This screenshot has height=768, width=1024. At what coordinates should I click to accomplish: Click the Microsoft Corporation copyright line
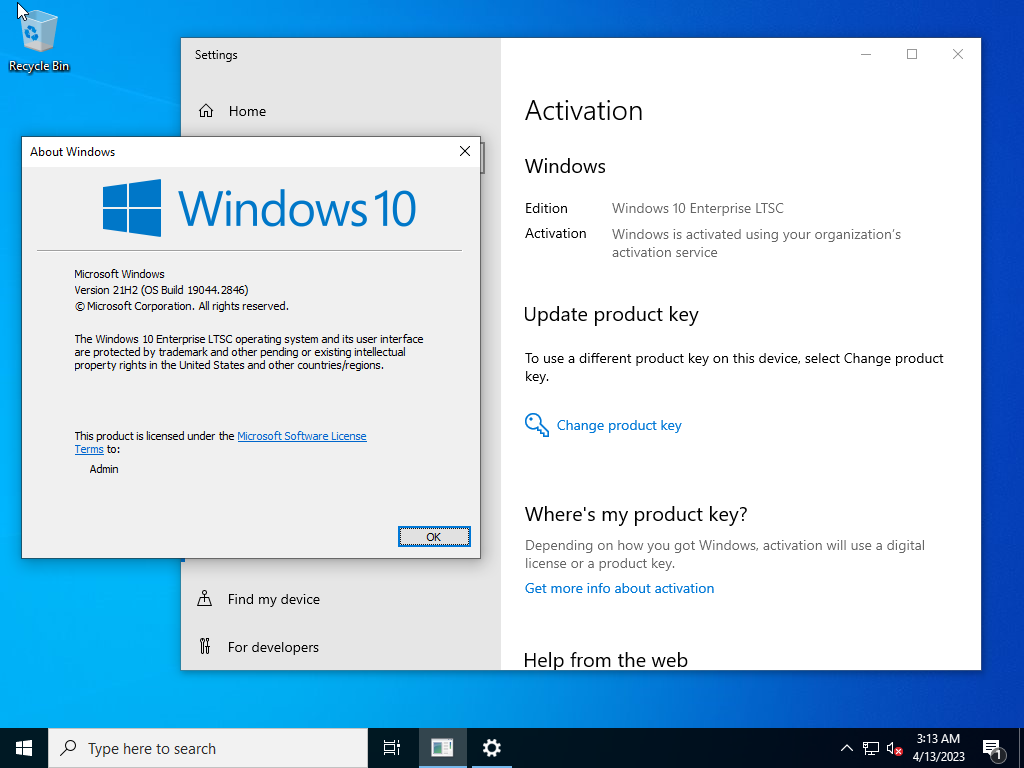coord(182,306)
